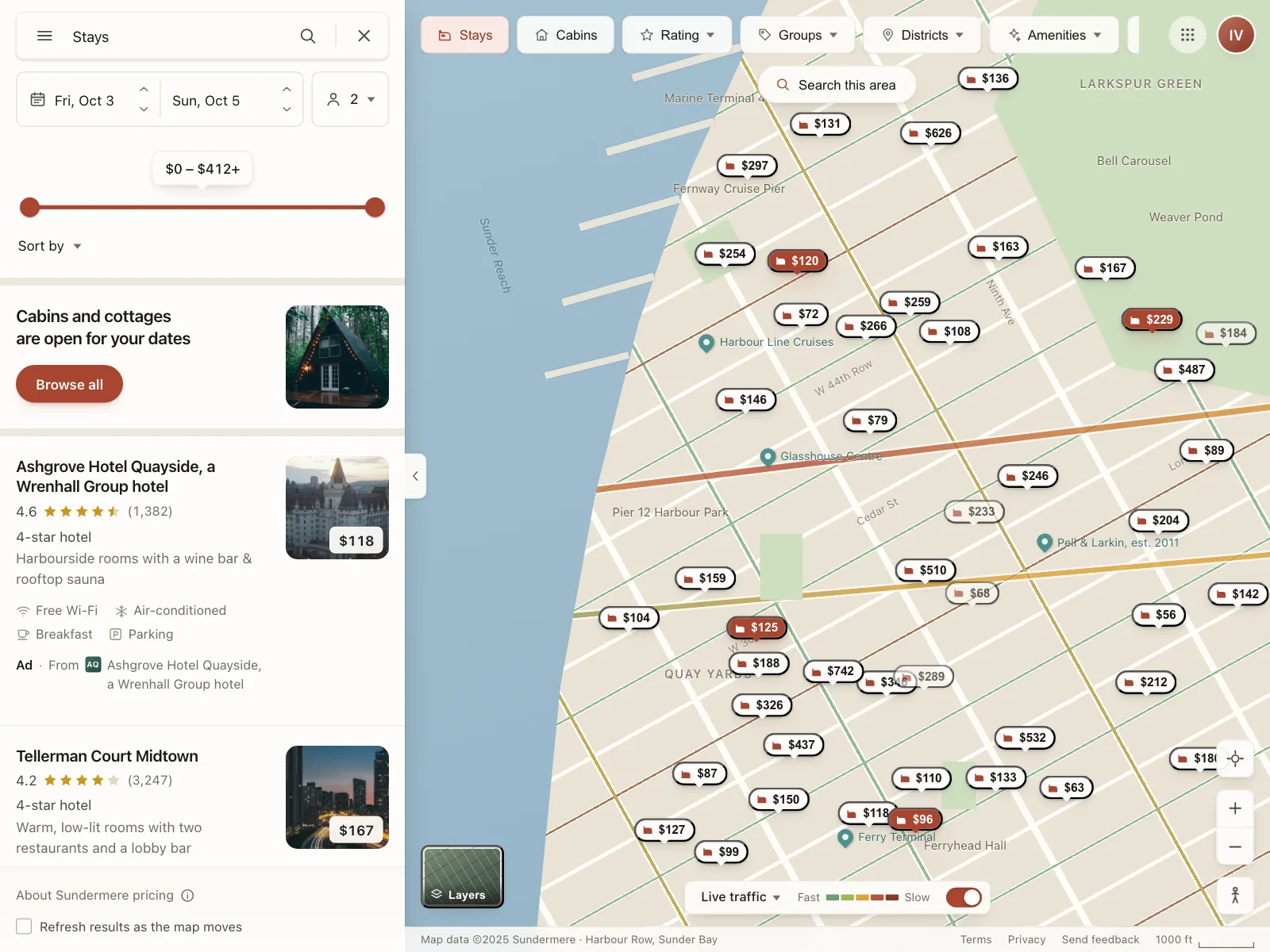Open the Terms link
Screen dimensions: 1270x952
point(976,939)
